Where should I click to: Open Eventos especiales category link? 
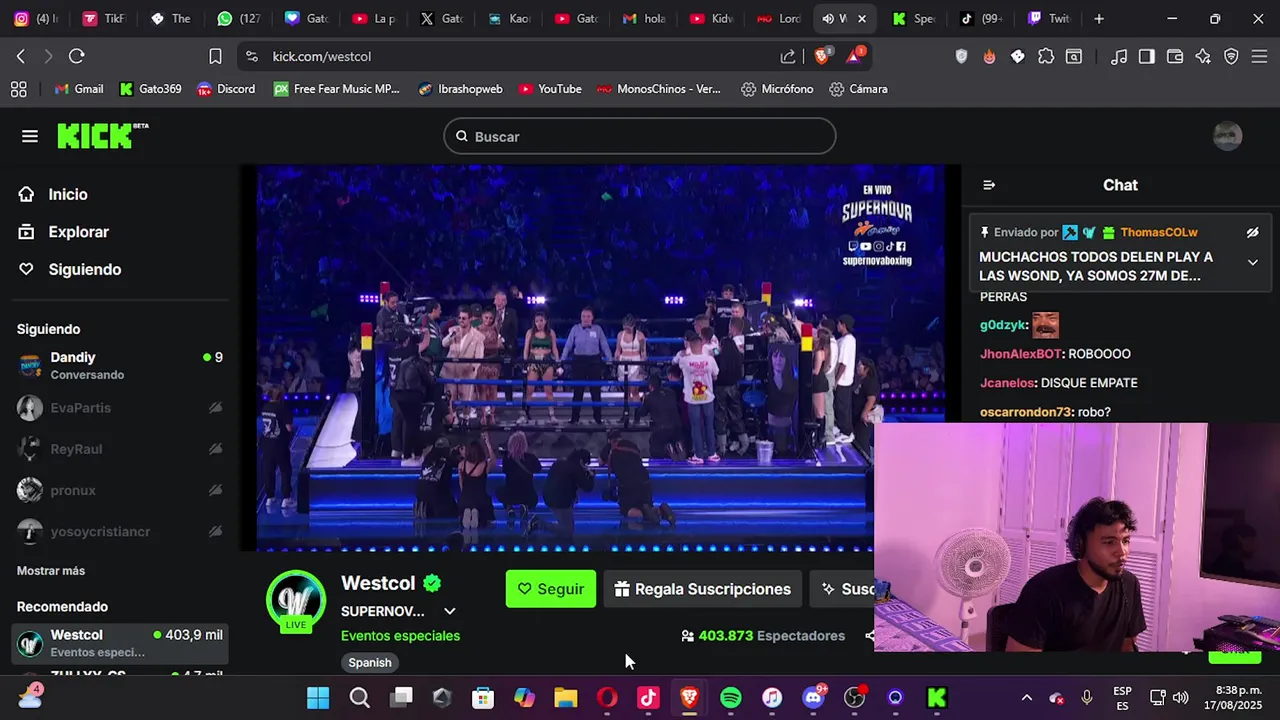click(400, 636)
